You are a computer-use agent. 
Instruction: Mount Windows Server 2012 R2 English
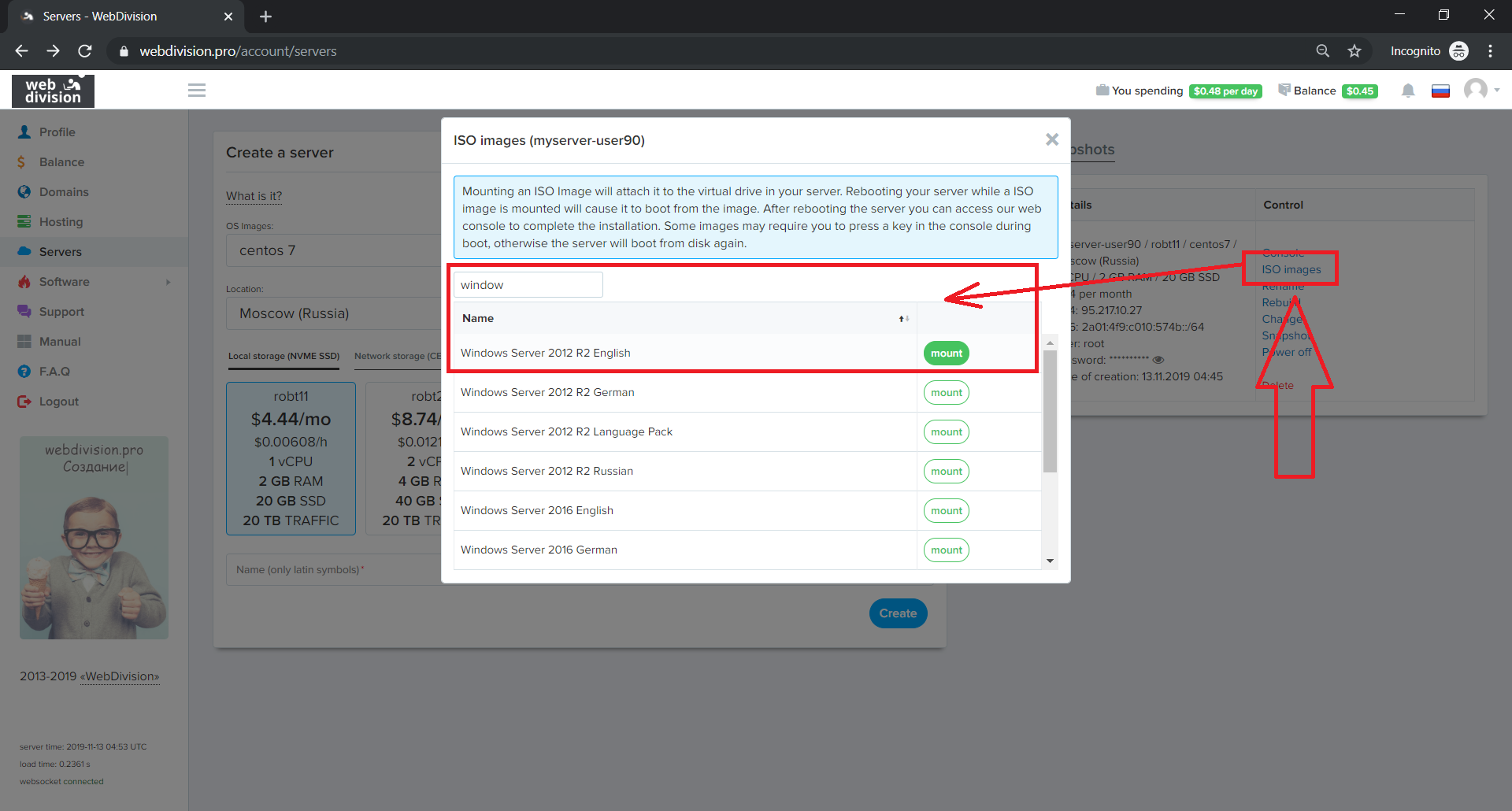(x=946, y=354)
